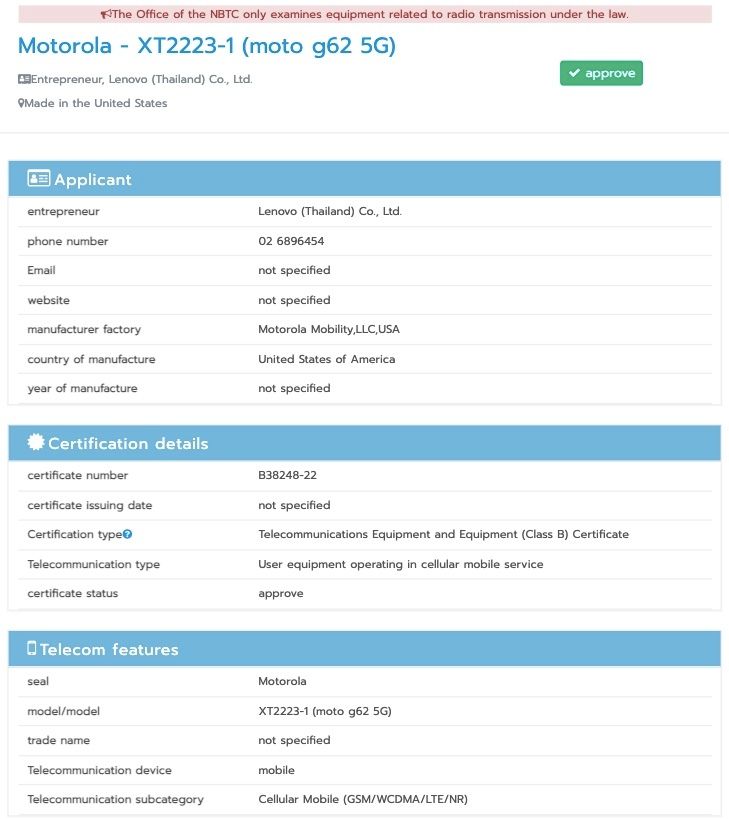729x819 pixels.
Task: Collapse the Telecom features header
Action: pyautogui.click(x=364, y=648)
